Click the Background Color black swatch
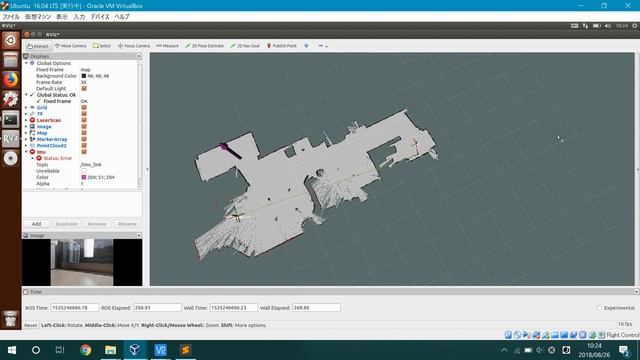 84,76
